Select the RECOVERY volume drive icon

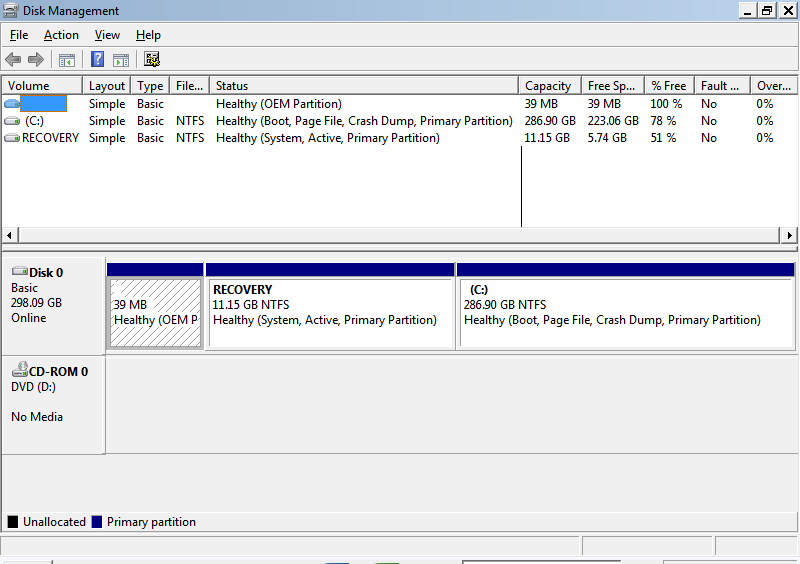pyautogui.click(x=12, y=138)
